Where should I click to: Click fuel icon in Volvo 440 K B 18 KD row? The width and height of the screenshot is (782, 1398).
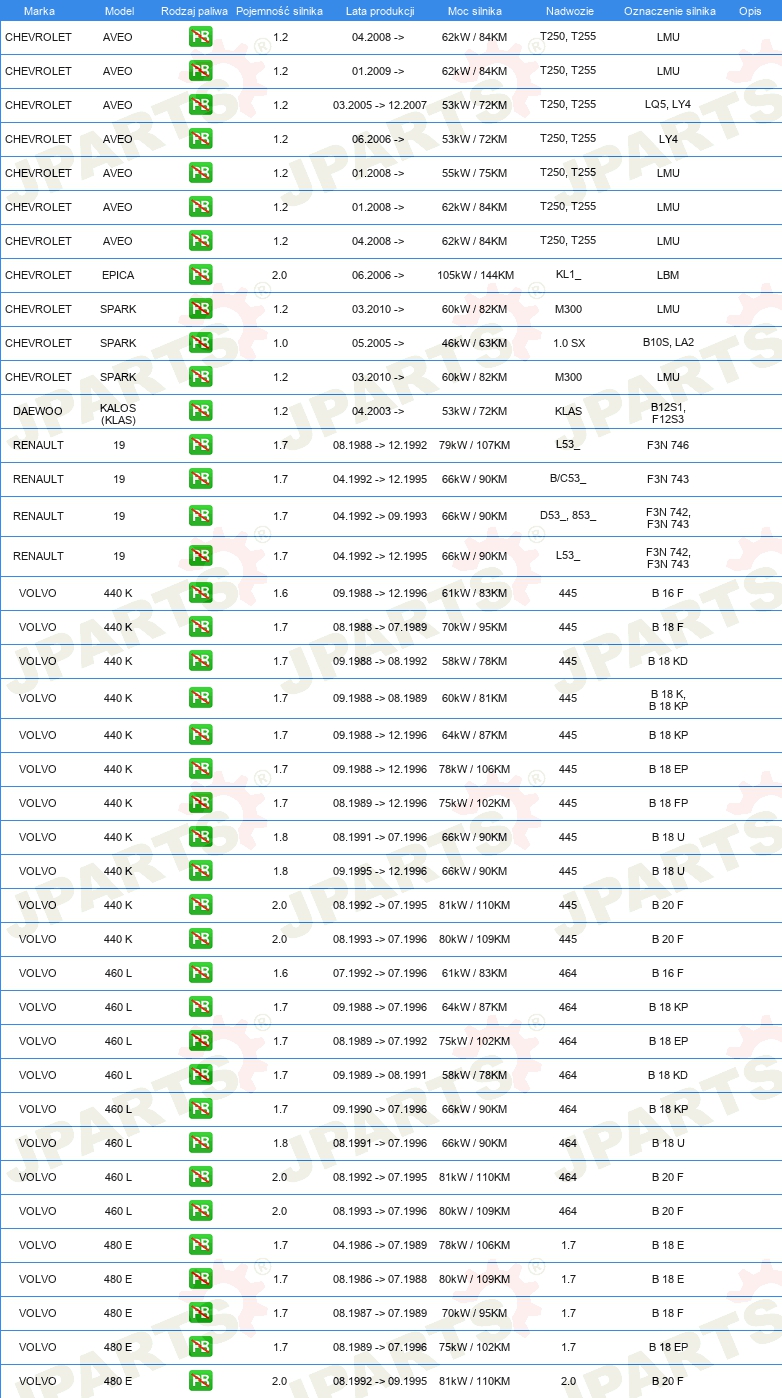(200, 661)
